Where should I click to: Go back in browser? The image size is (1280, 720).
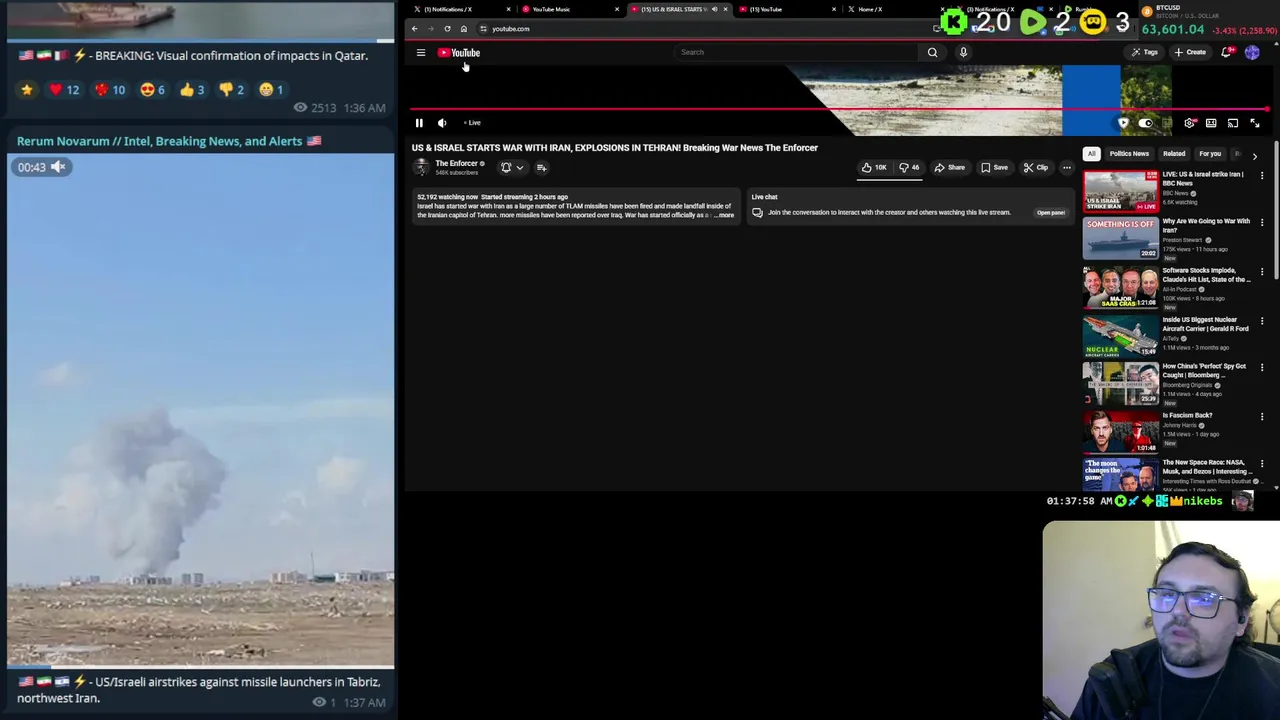[415, 29]
